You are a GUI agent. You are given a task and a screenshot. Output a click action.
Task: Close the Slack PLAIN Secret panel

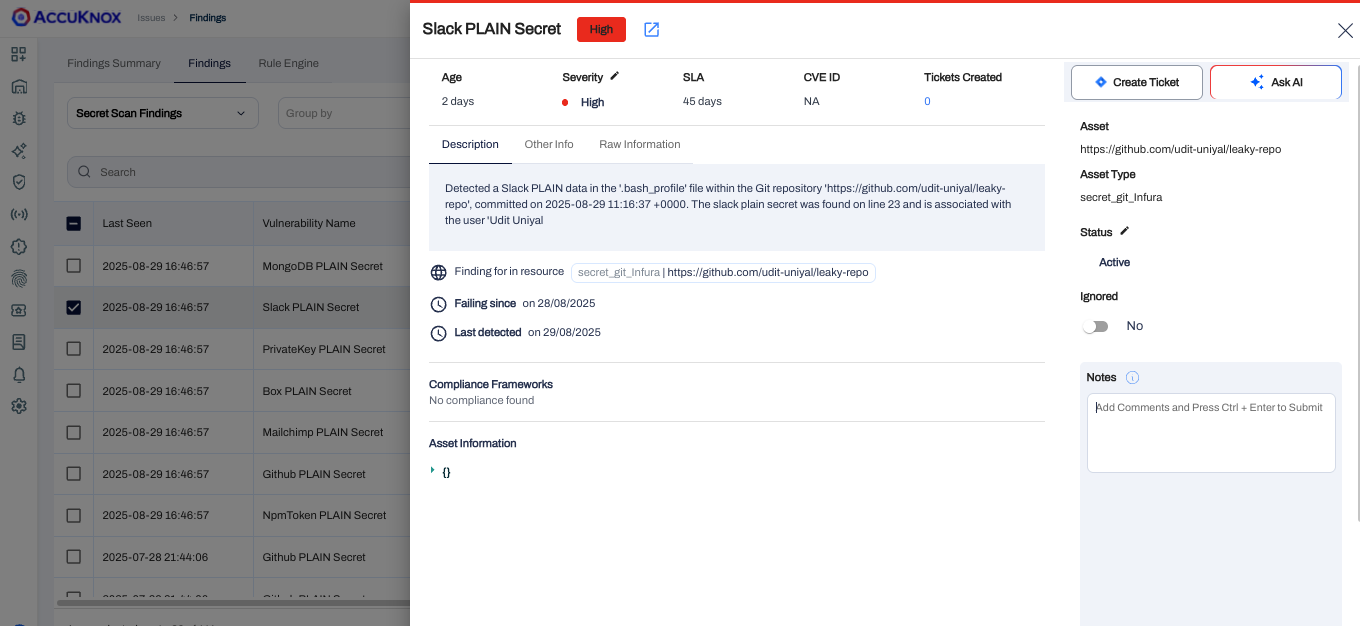pos(1345,30)
